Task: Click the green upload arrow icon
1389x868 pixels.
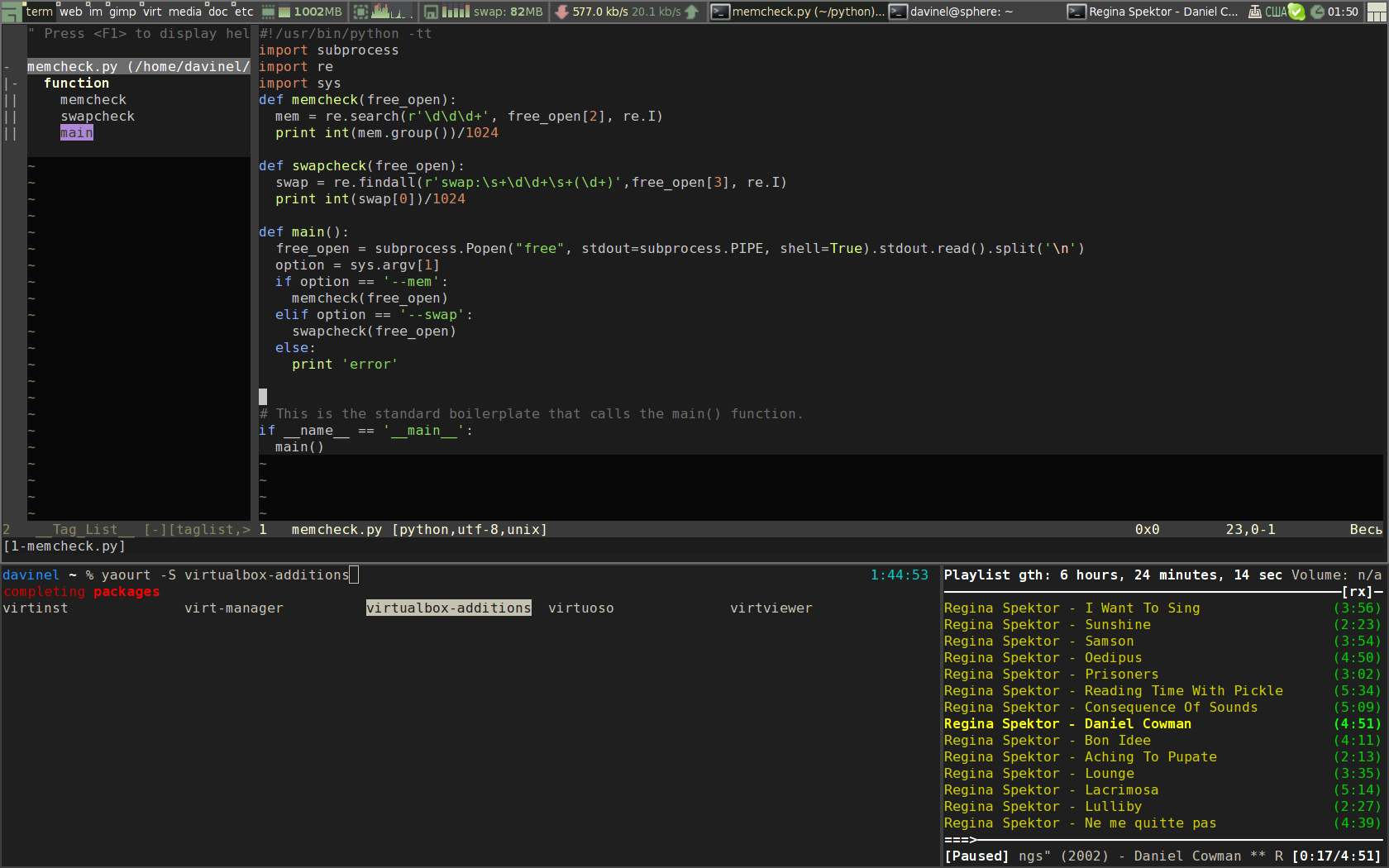Action: (692, 12)
